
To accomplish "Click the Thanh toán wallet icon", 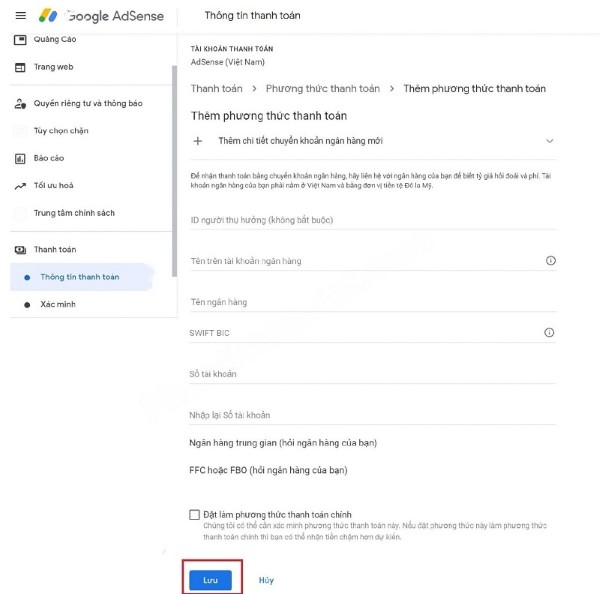I will 19,249.
